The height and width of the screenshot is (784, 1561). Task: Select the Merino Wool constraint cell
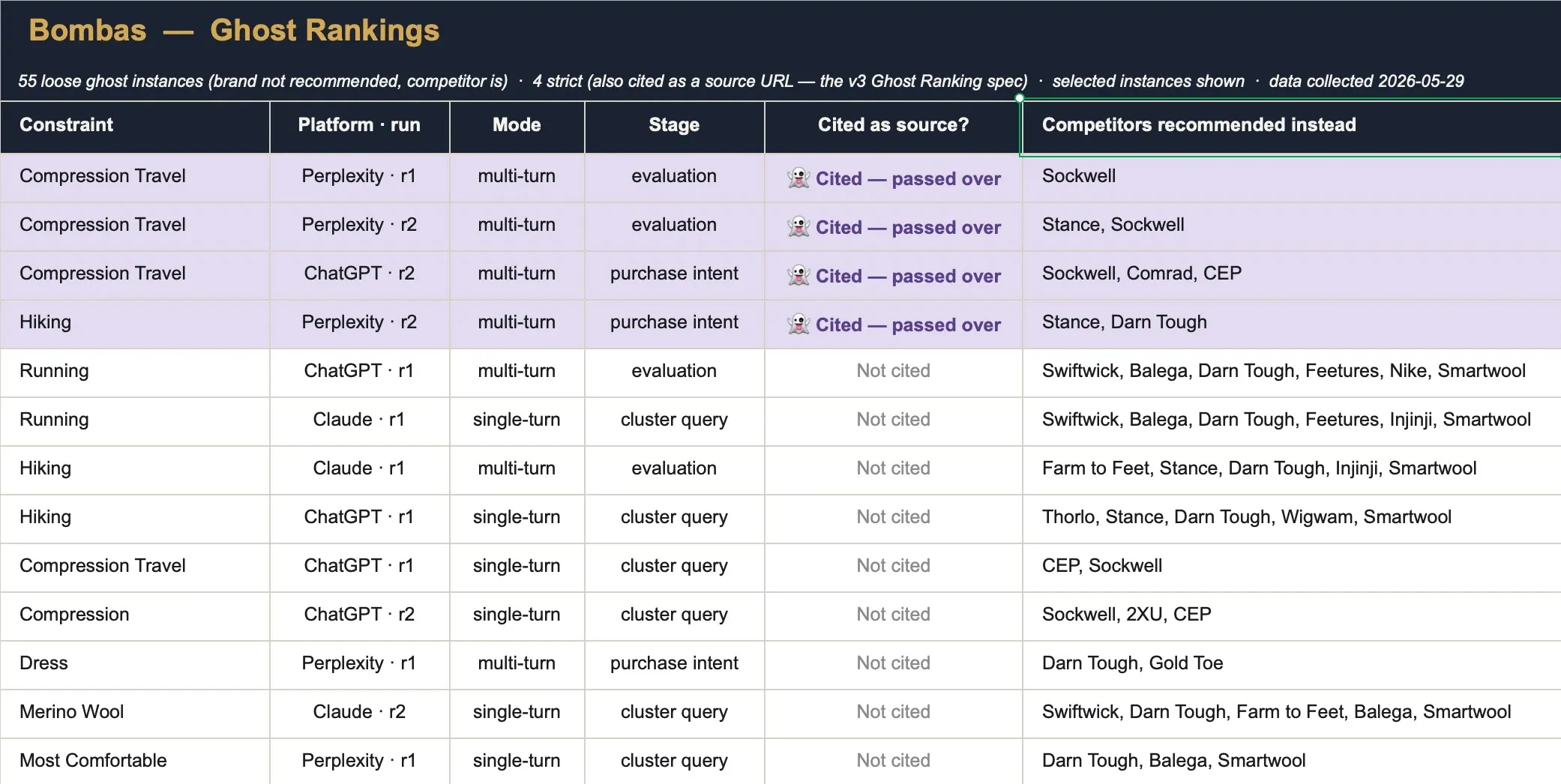tap(135, 714)
